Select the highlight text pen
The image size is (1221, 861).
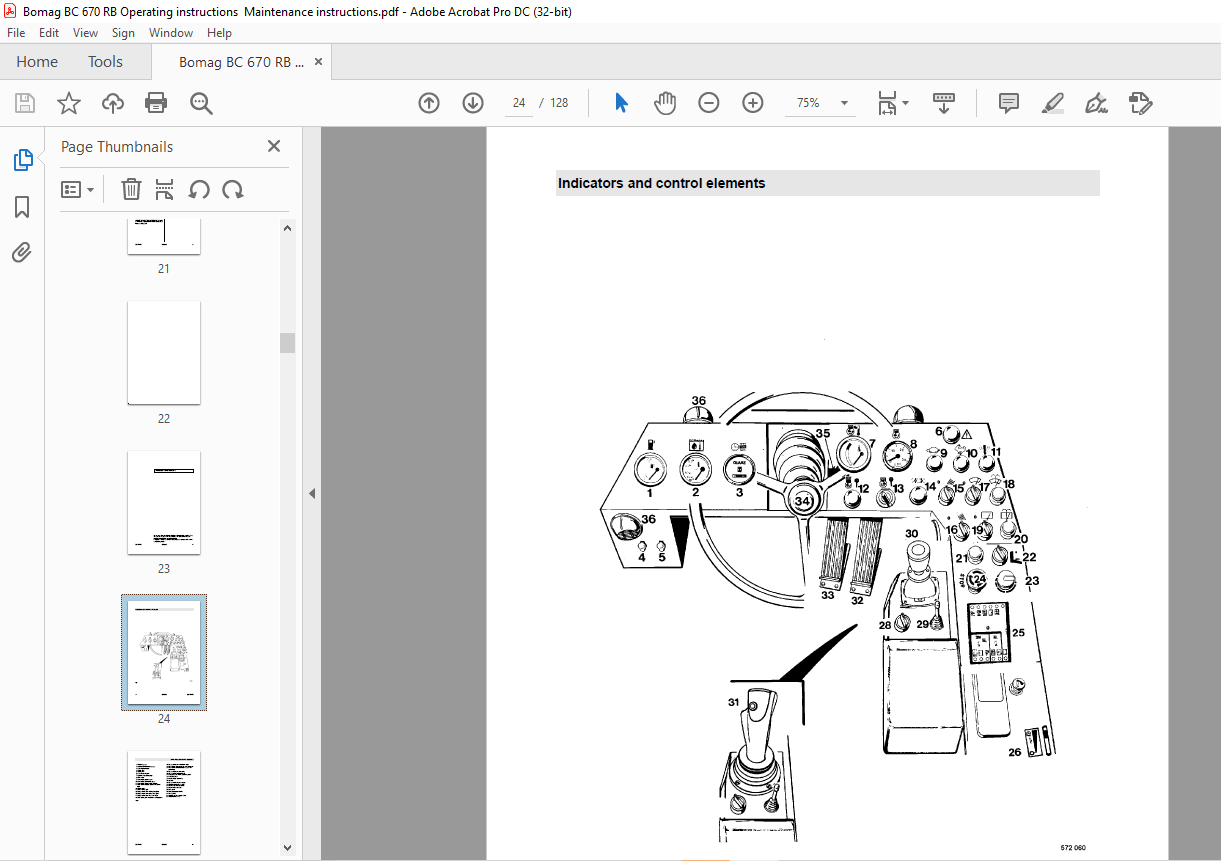[x=1053, y=103]
